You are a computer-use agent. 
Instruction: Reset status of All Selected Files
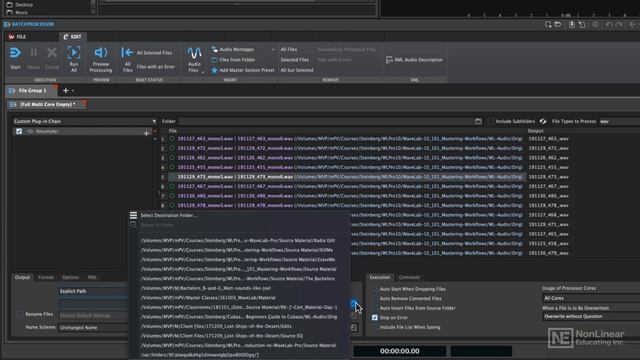[154, 53]
